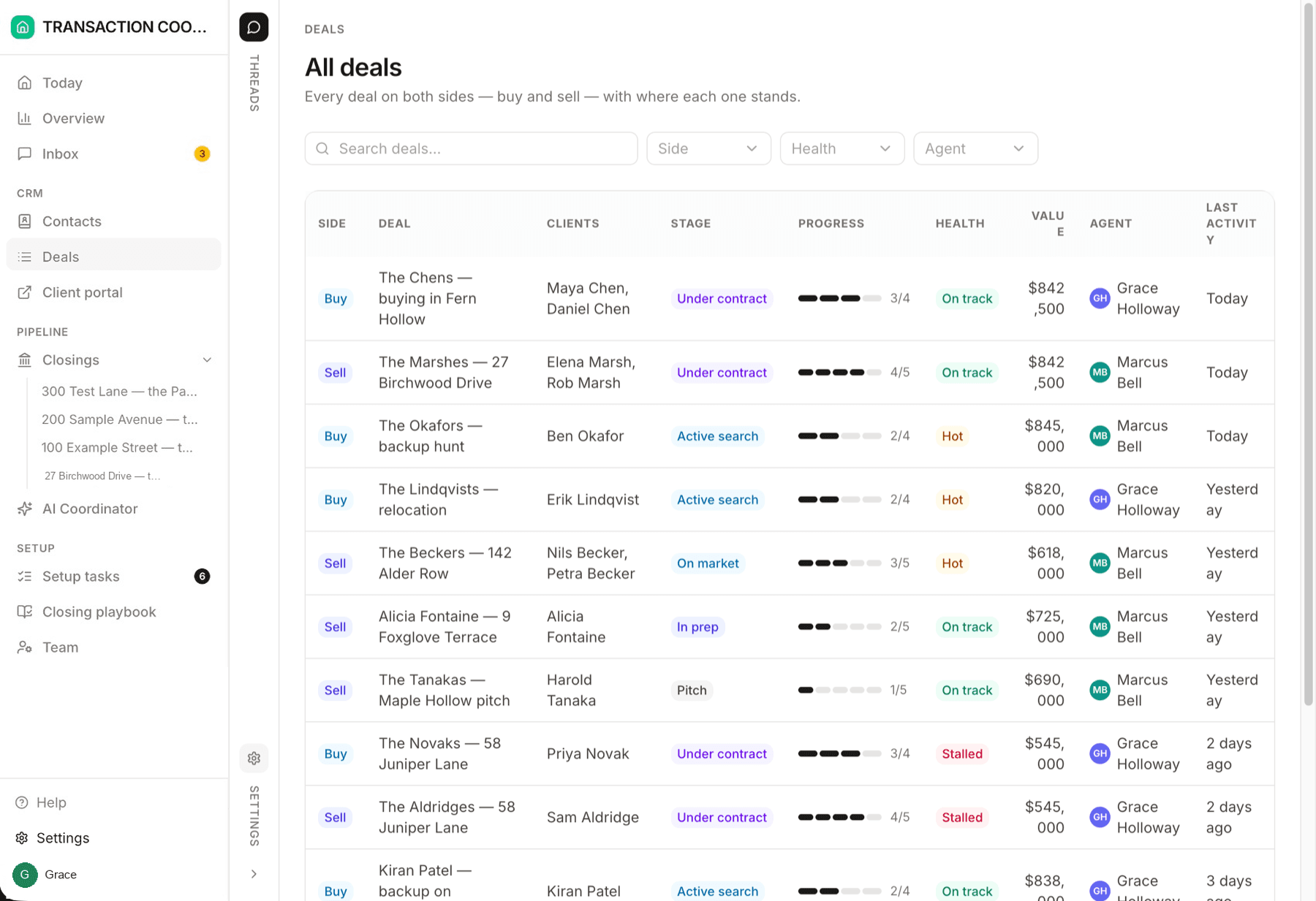Viewport: 1316px width, 901px height.
Task: Click the In prep stage badge
Action: pyautogui.click(x=697, y=627)
